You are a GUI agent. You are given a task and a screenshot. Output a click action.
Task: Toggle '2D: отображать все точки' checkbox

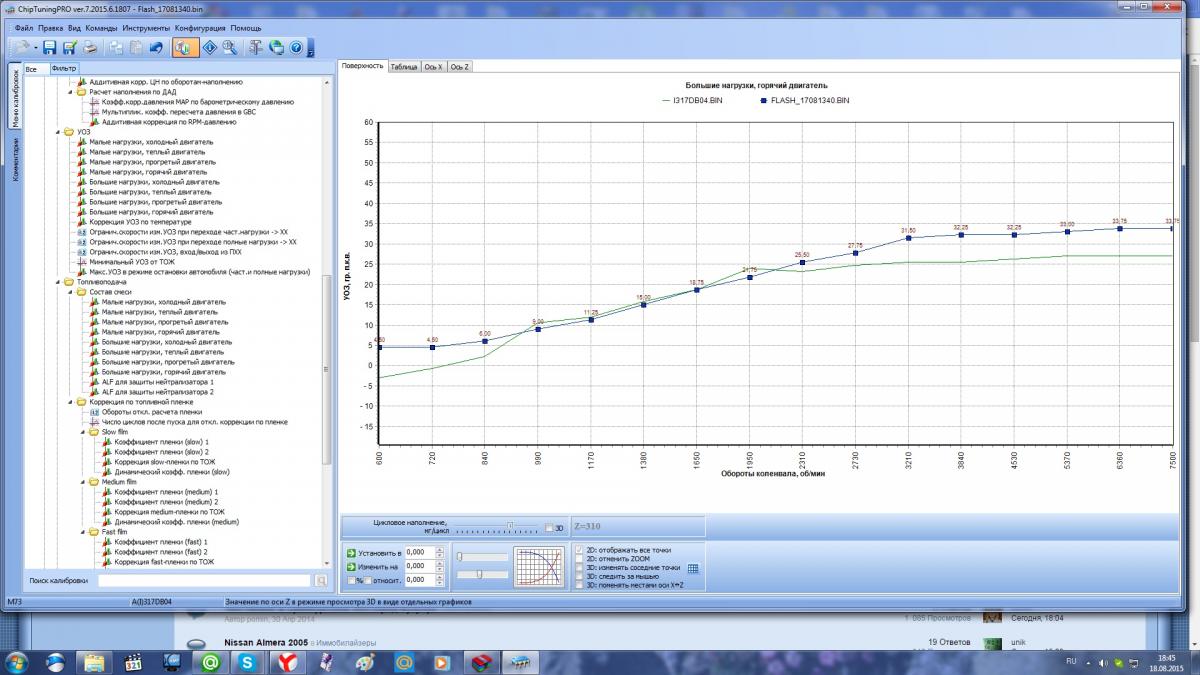pos(580,550)
